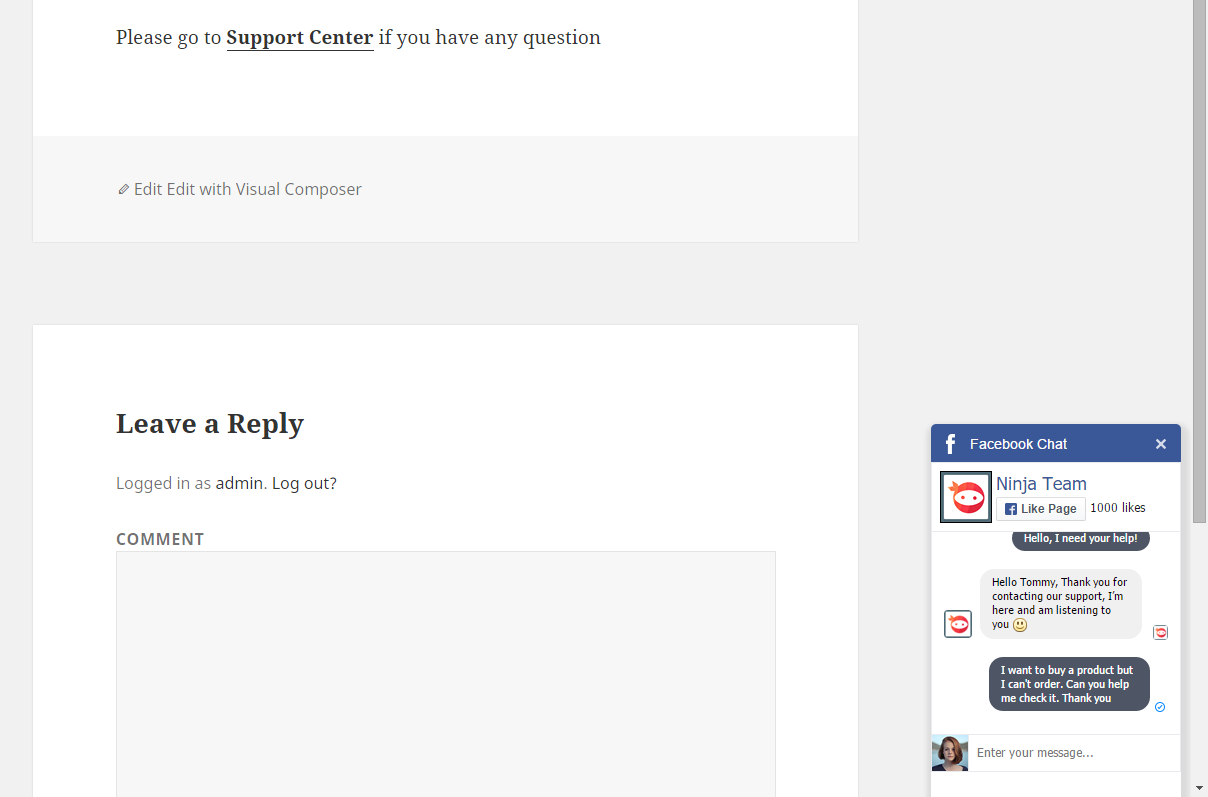Click the 'I want to buy a product' message bubble
The height and width of the screenshot is (797, 1208).
click(x=1069, y=684)
